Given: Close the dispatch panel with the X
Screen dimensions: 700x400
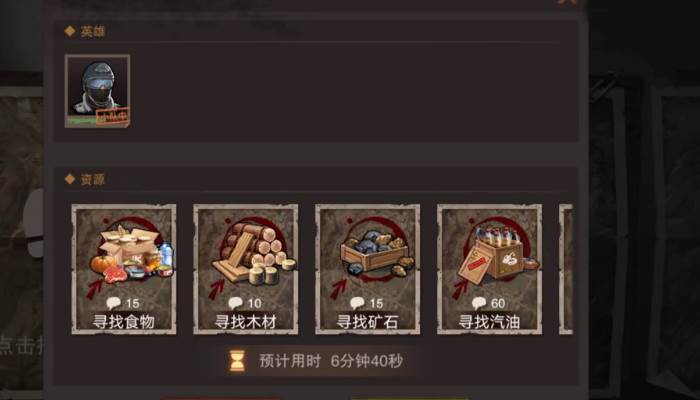Looking at the screenshot, I should pos(567,2).
